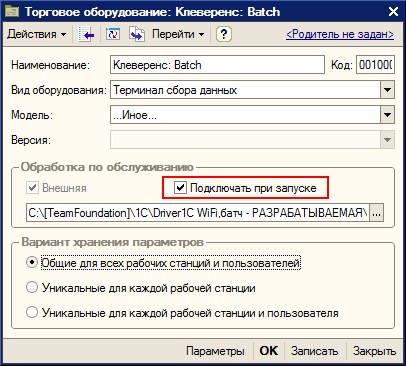Close the dialog with the X button
The height and width of the screenshot is (366, 406).
tap(393, 12)
